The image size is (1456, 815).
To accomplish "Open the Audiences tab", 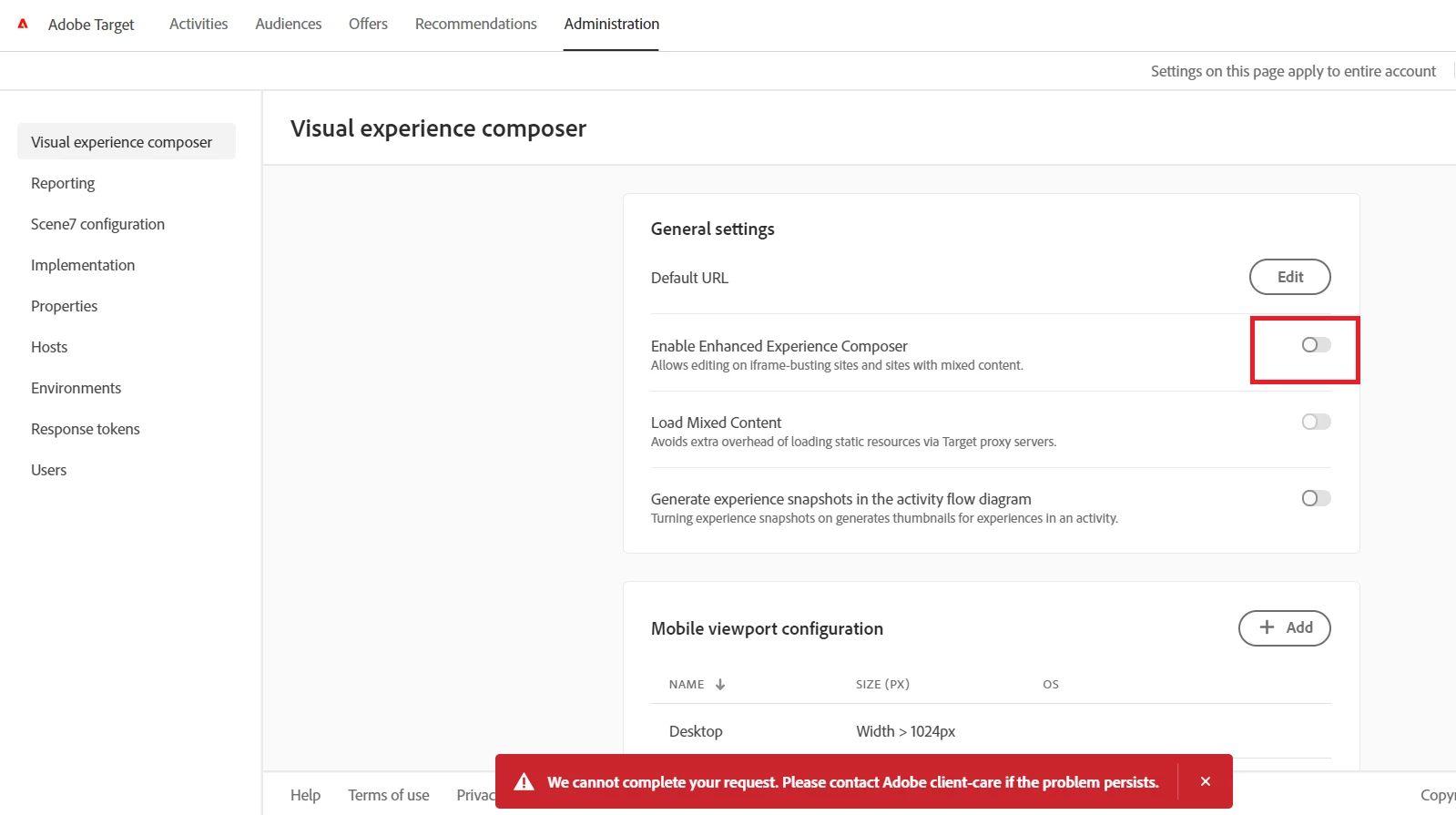I will click(x=289, y=24).
